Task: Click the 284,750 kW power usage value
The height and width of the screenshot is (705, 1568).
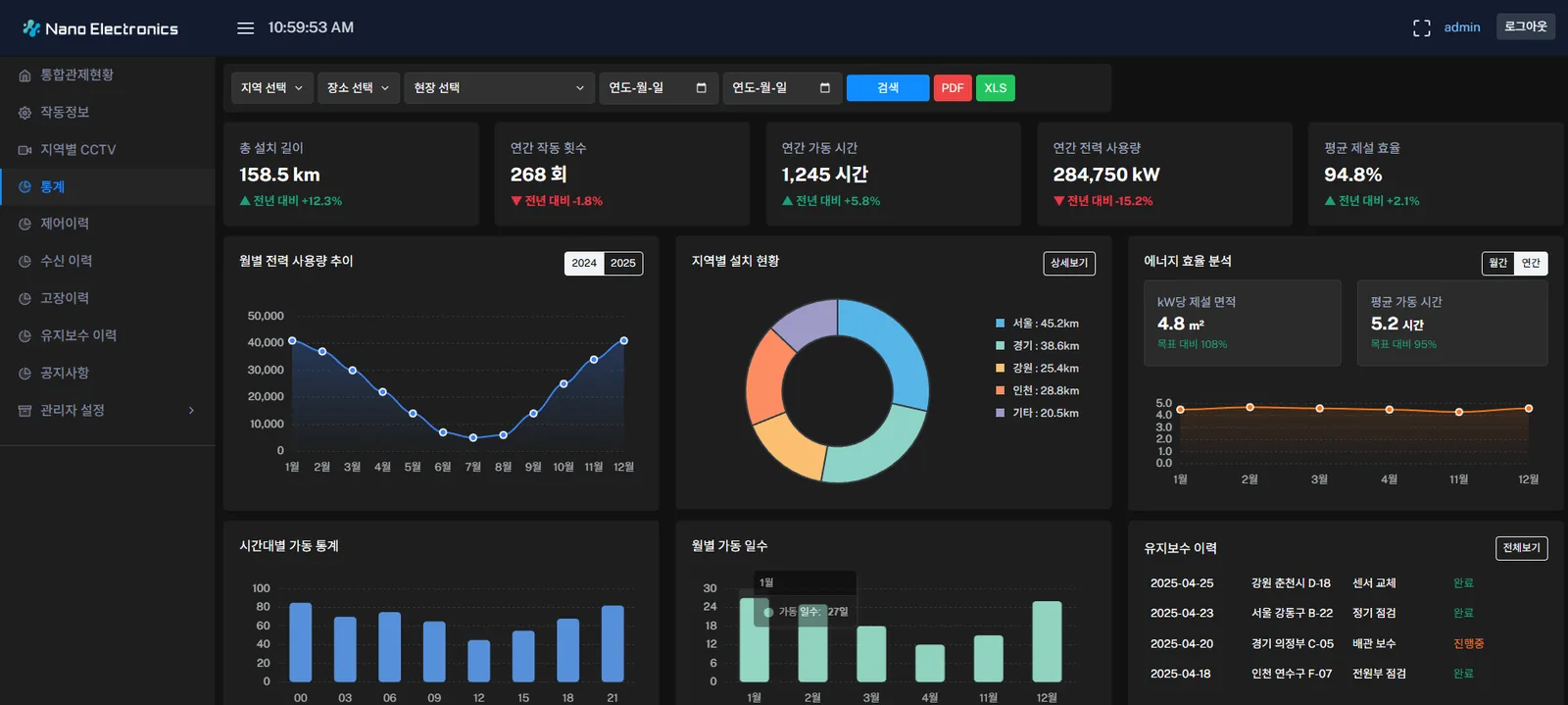Action: click(1106, 175)
